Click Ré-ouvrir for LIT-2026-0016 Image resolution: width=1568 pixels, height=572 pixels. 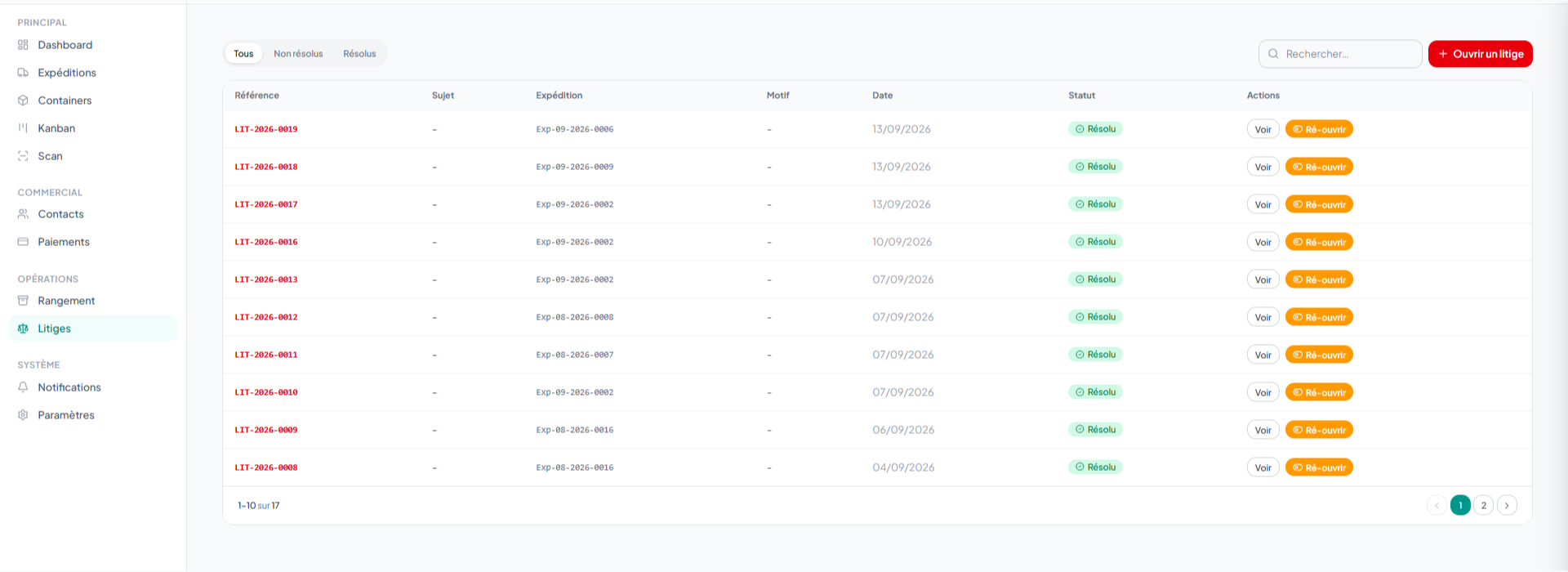coord(1319,242)
